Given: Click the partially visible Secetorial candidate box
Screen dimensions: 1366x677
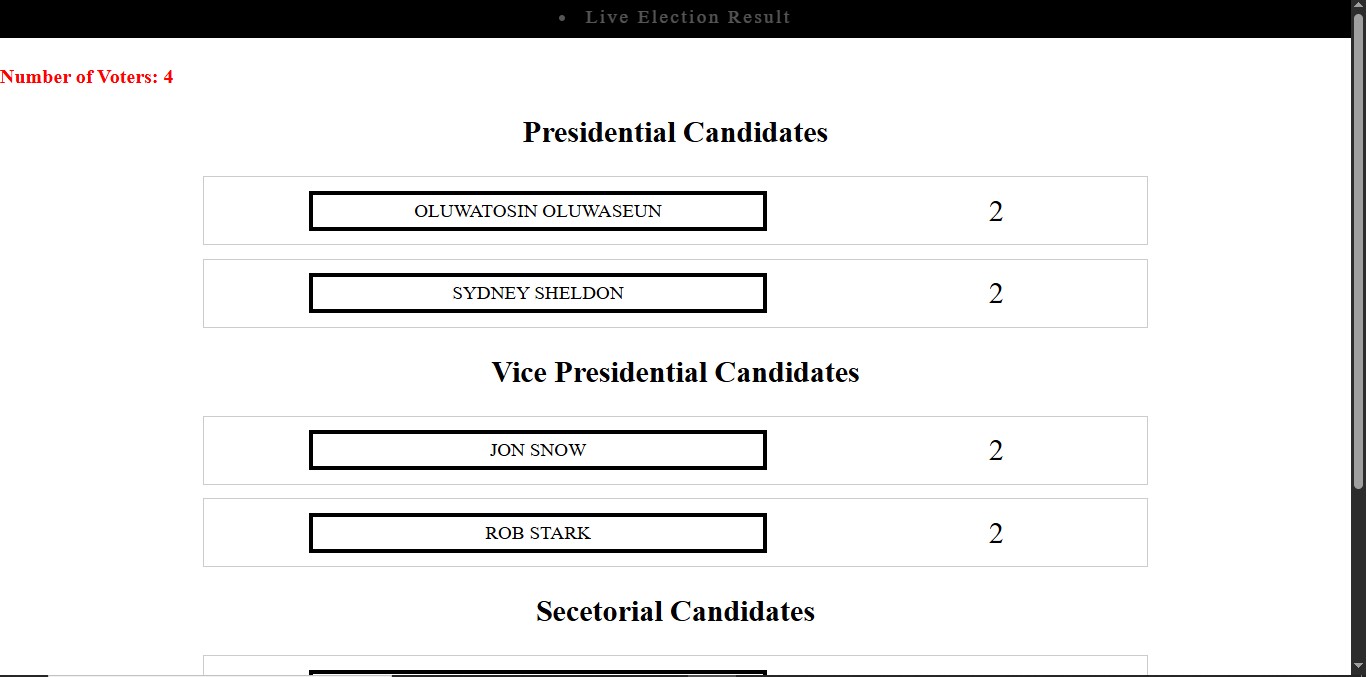Looking at the screenshot, I should 538,671.
